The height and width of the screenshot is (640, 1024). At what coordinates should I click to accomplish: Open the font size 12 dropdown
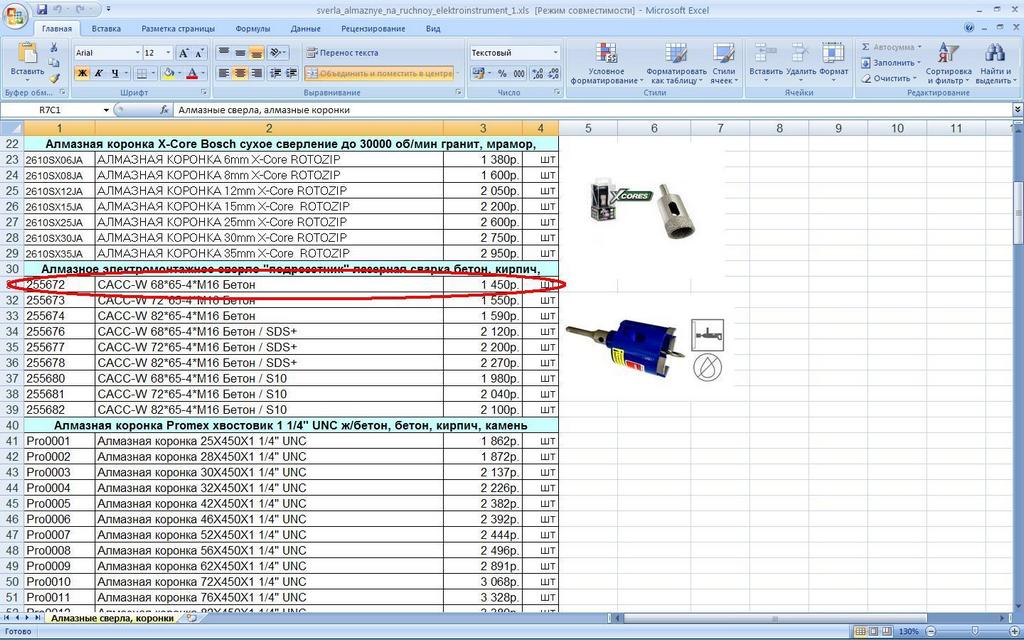(168, 53)
